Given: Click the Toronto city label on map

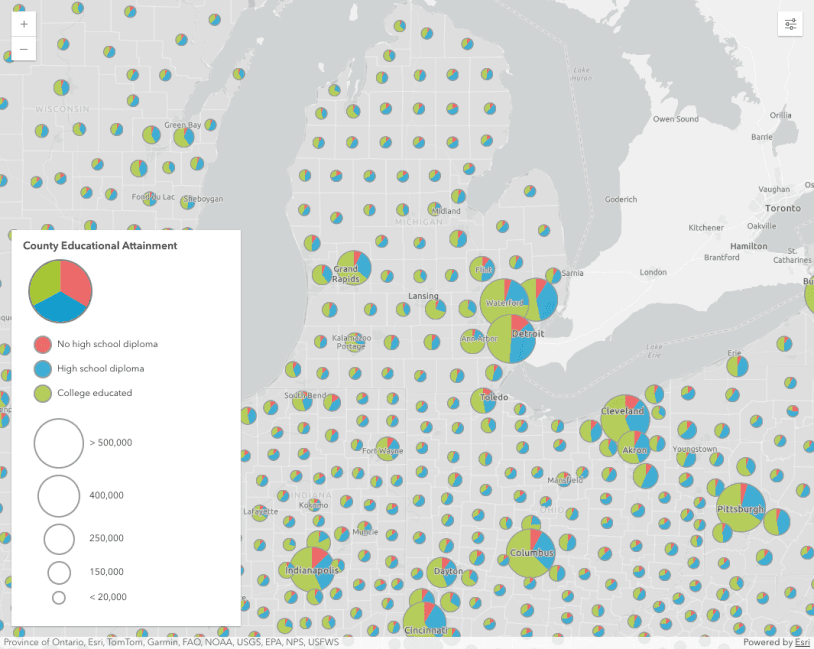Looking at the screenshot, I should (782, 208).
